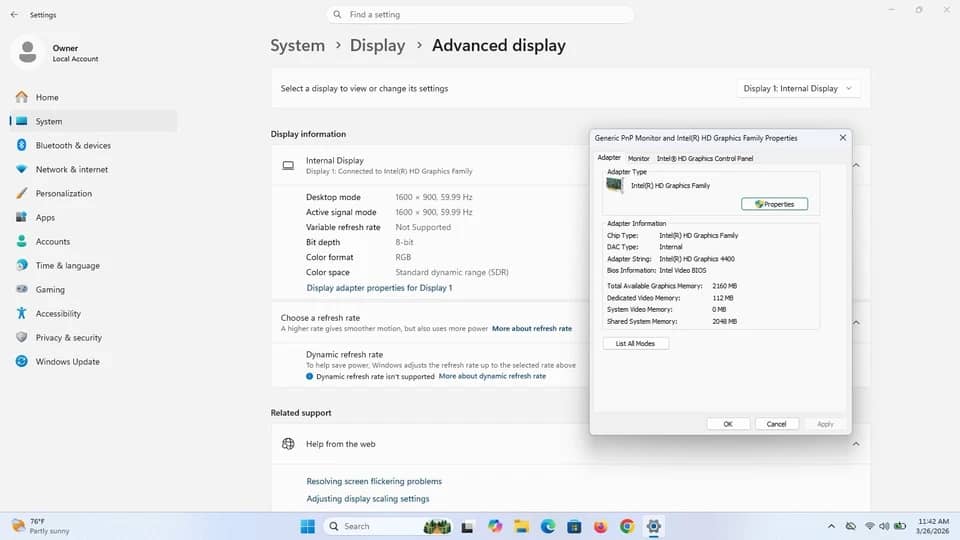
Task: Open File Explorer from the taskbar
Action: tap(521, 526)
